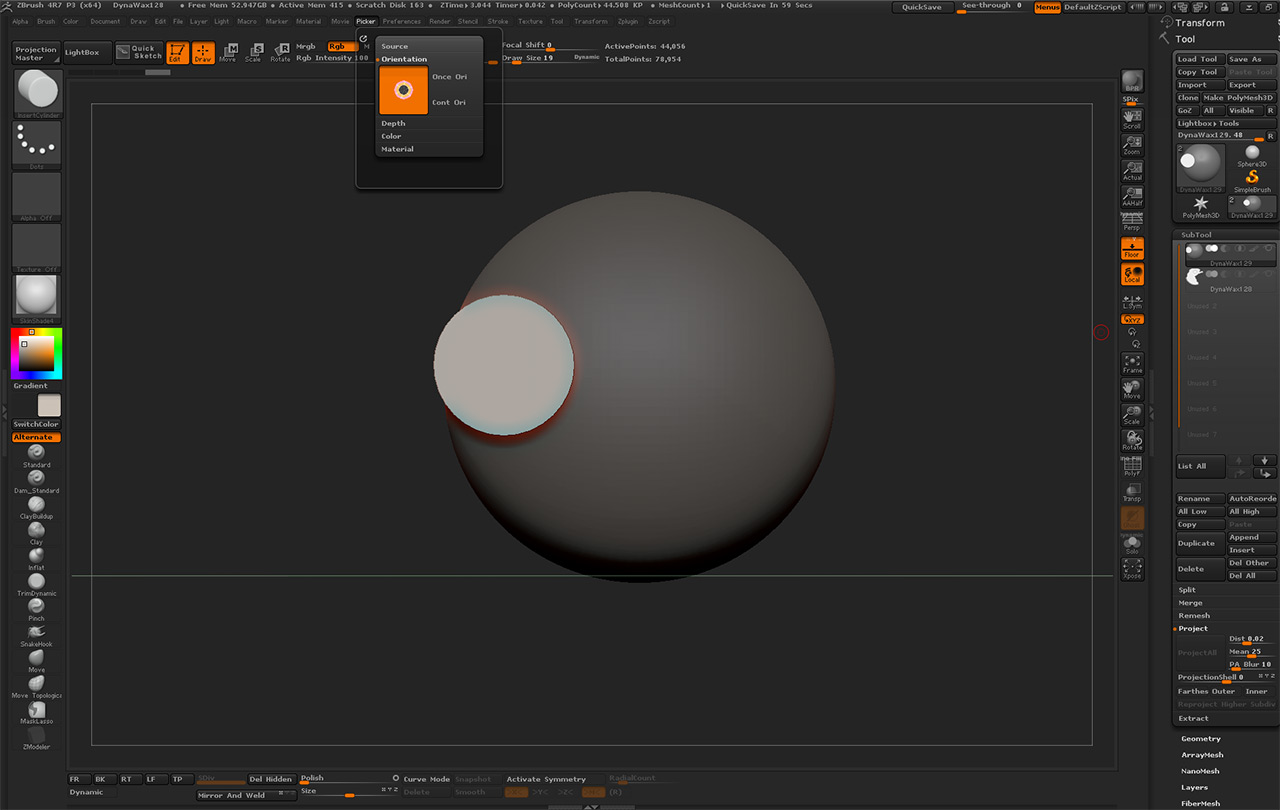The image size is (1280, 810).
Task: Click the Load Tool button
Action: (x=1199, y=59)
